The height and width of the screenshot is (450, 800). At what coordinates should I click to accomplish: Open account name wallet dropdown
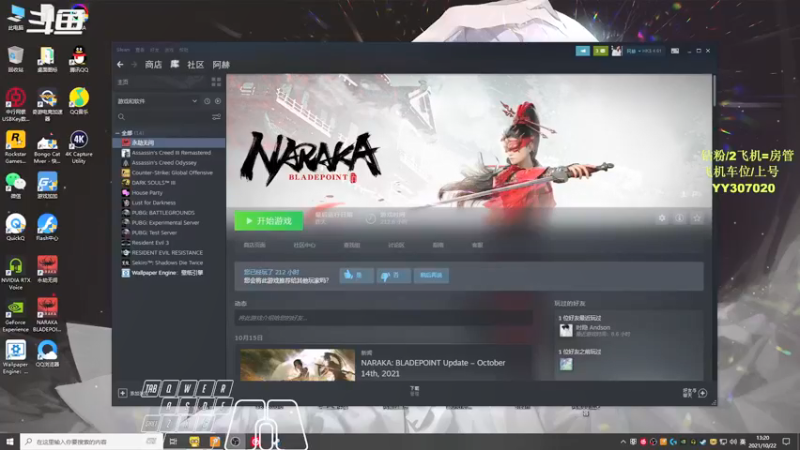(x=644, y=51)
